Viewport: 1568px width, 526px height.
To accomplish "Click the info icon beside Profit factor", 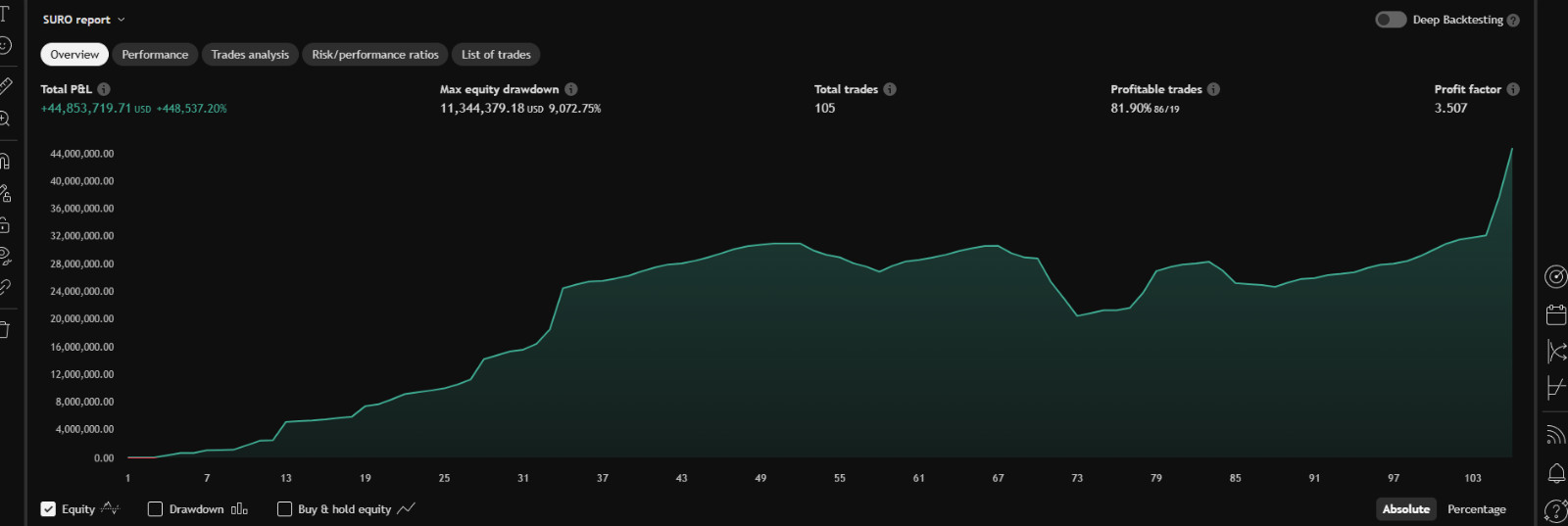I will (1513, 89).
